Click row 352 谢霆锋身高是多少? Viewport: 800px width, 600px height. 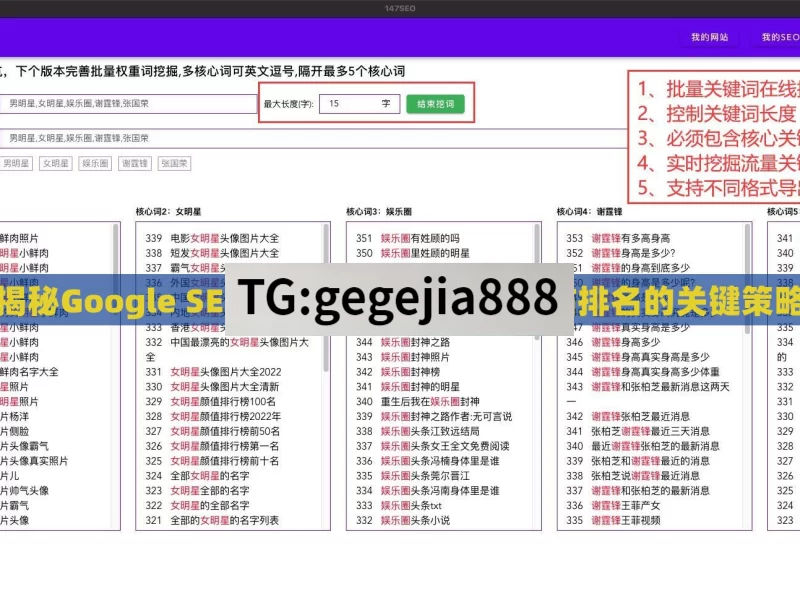point(621,253)
